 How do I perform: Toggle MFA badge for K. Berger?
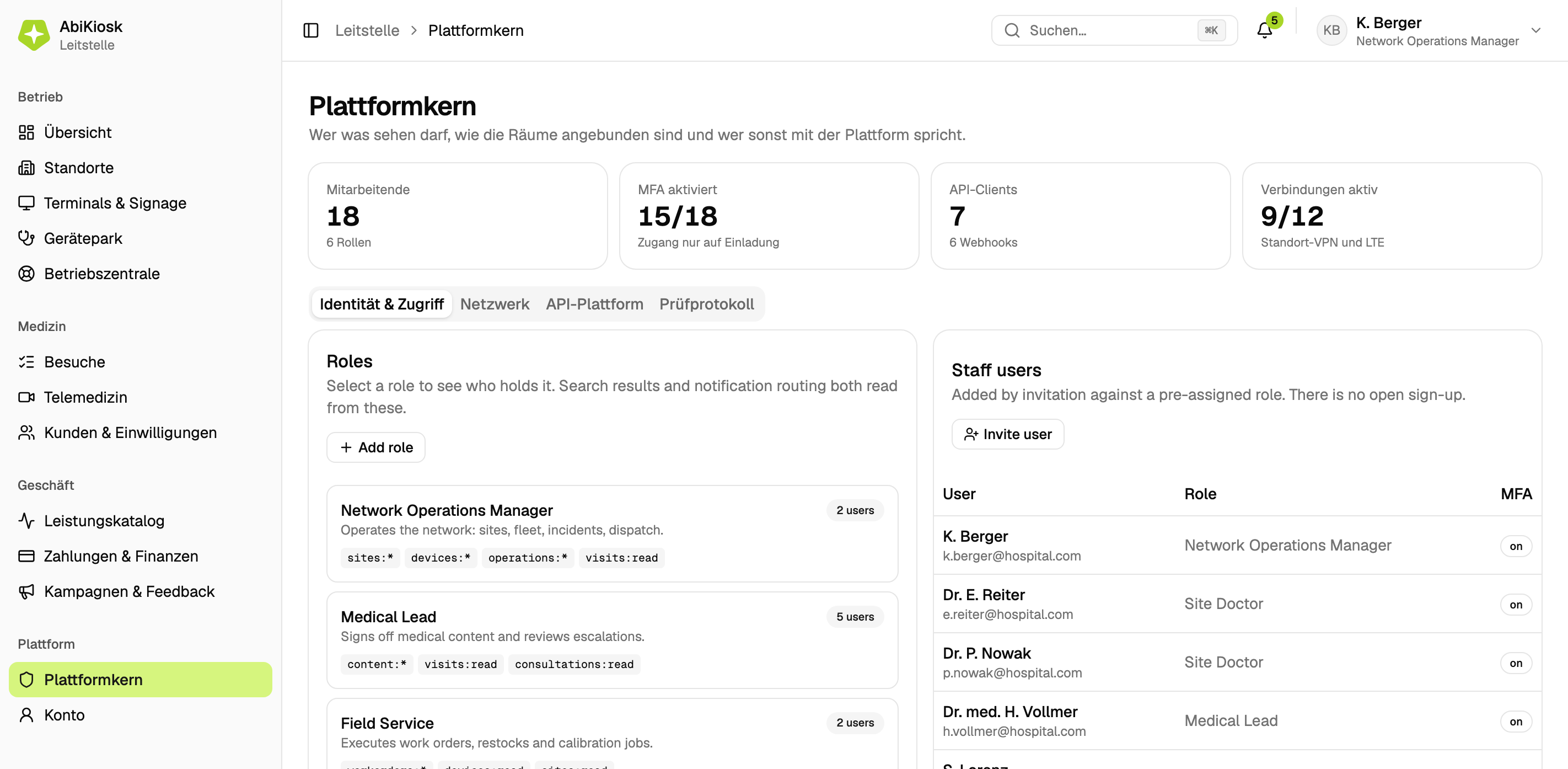tap(1516, 546)
